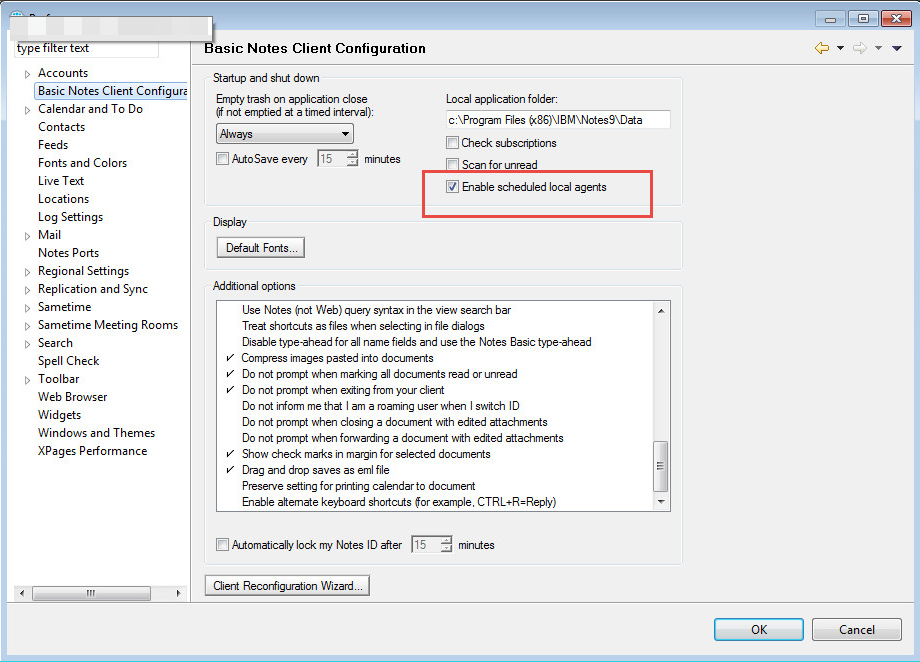
Task: Toggle Do not prompt when forwarding a document with edited attachments
Action: point(402,438)
